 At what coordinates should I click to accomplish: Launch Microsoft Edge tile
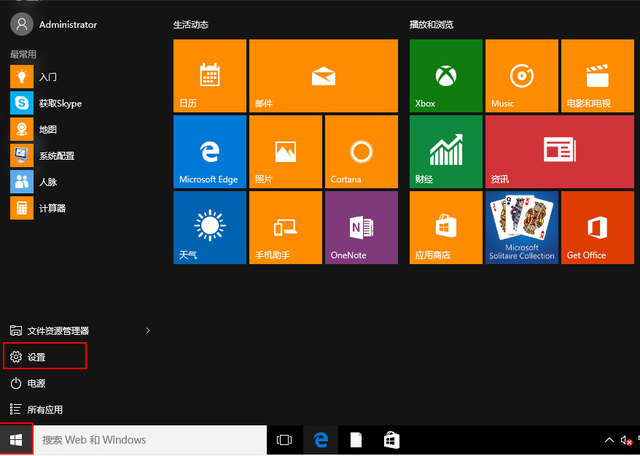tap(209, 151)
